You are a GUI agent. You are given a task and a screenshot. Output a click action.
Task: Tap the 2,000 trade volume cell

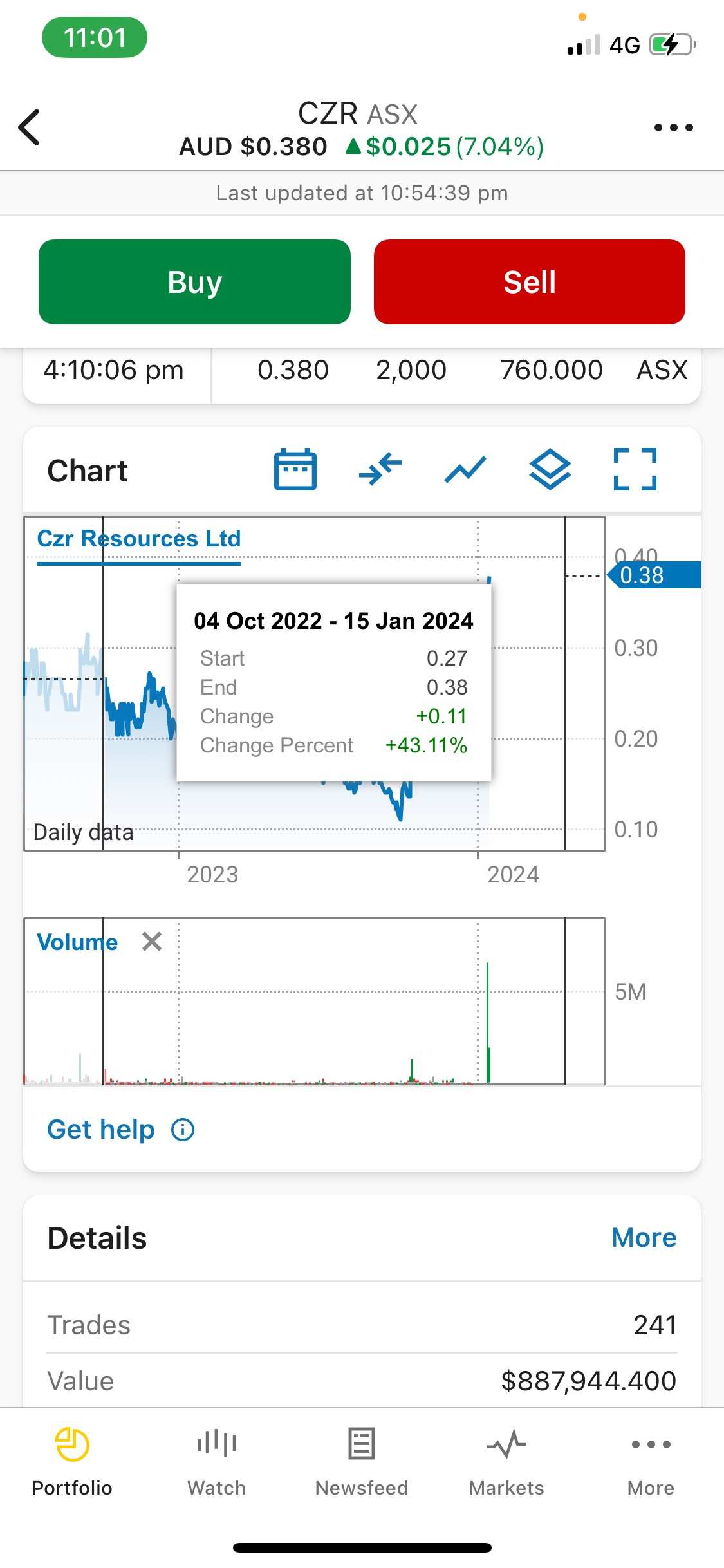[411, 370]
